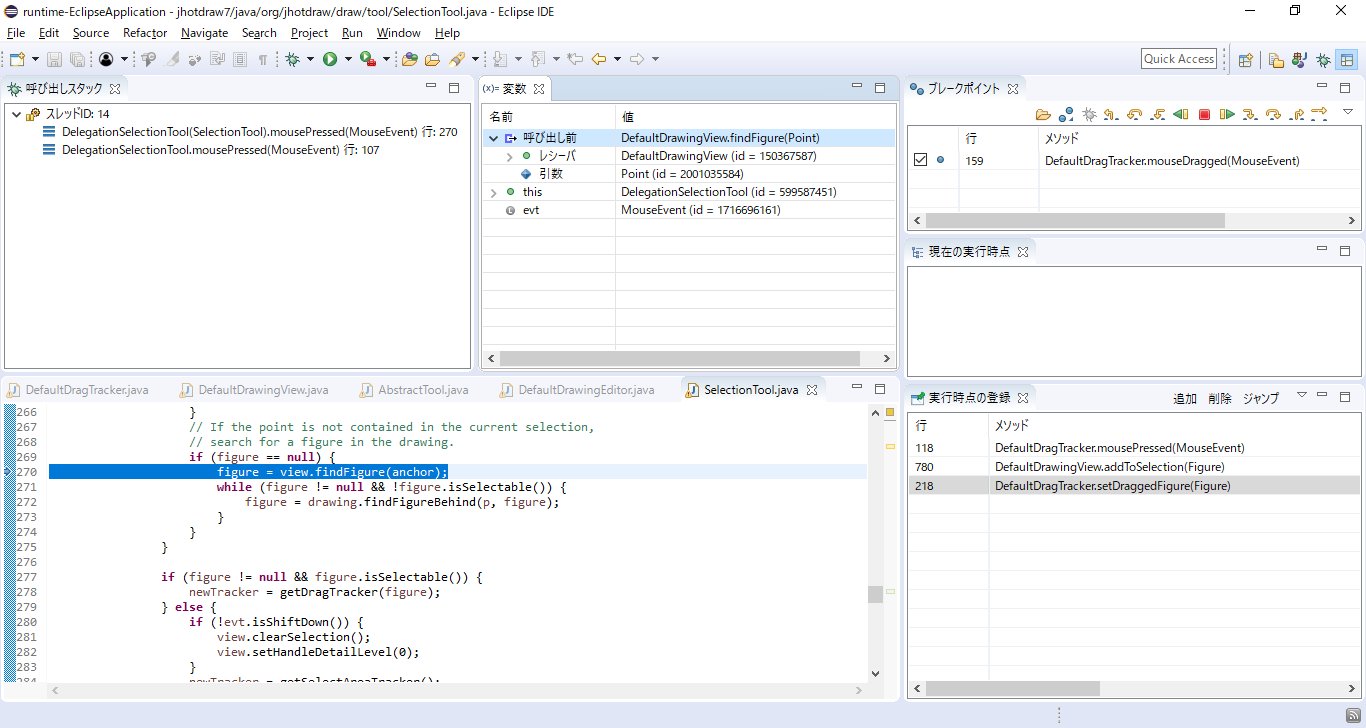
Task: Open the Window menu
Action: tap(398, 33)
